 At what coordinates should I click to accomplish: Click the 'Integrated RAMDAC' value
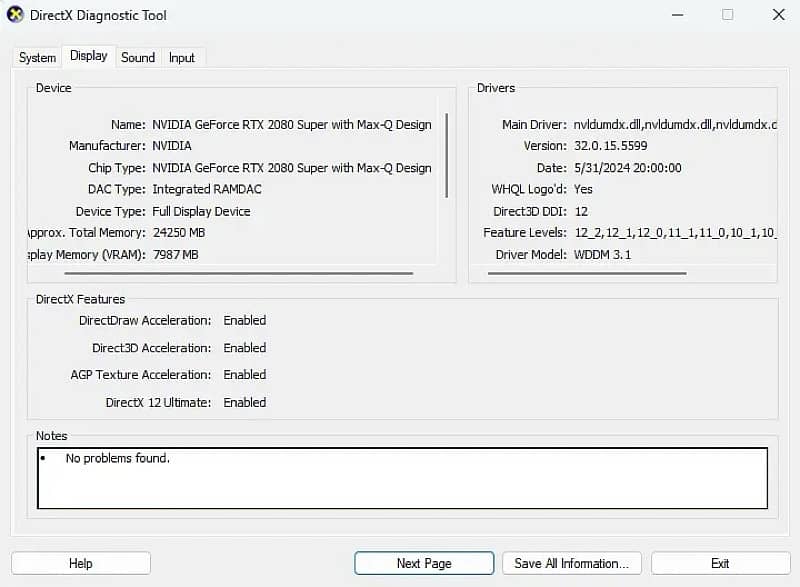(207, 189)
